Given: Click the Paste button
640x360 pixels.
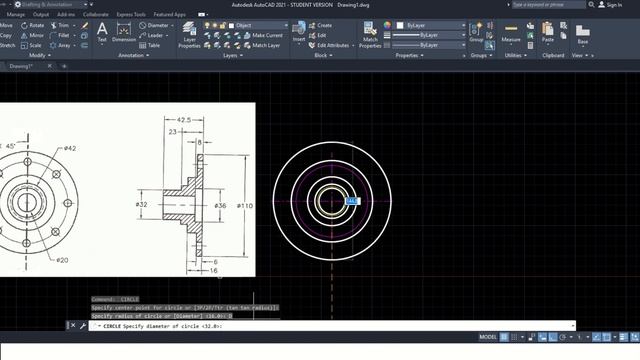Looking at the screenshot, I should (x=548, y=33).
